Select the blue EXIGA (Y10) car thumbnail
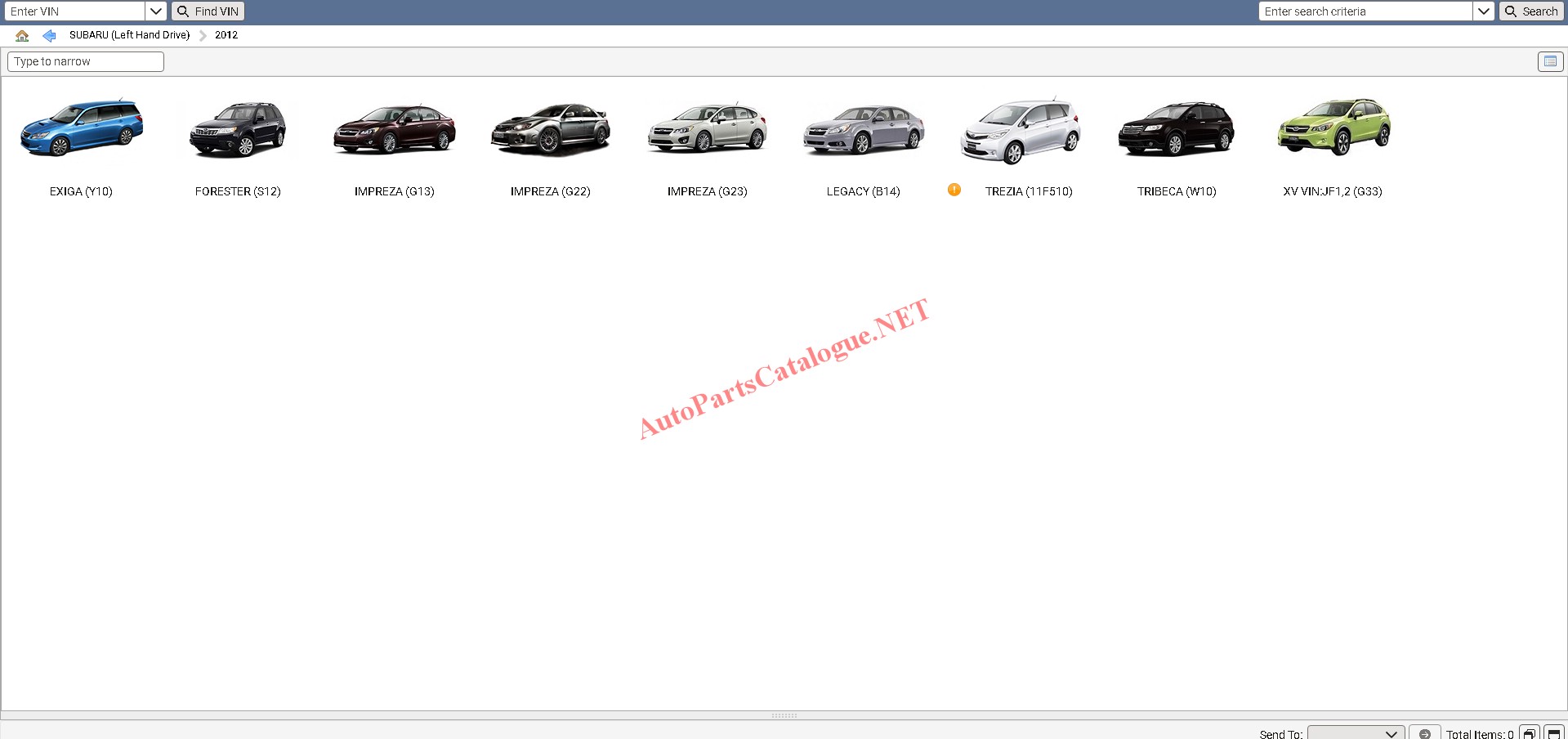1568x739 pixels. tap(81, 129)
